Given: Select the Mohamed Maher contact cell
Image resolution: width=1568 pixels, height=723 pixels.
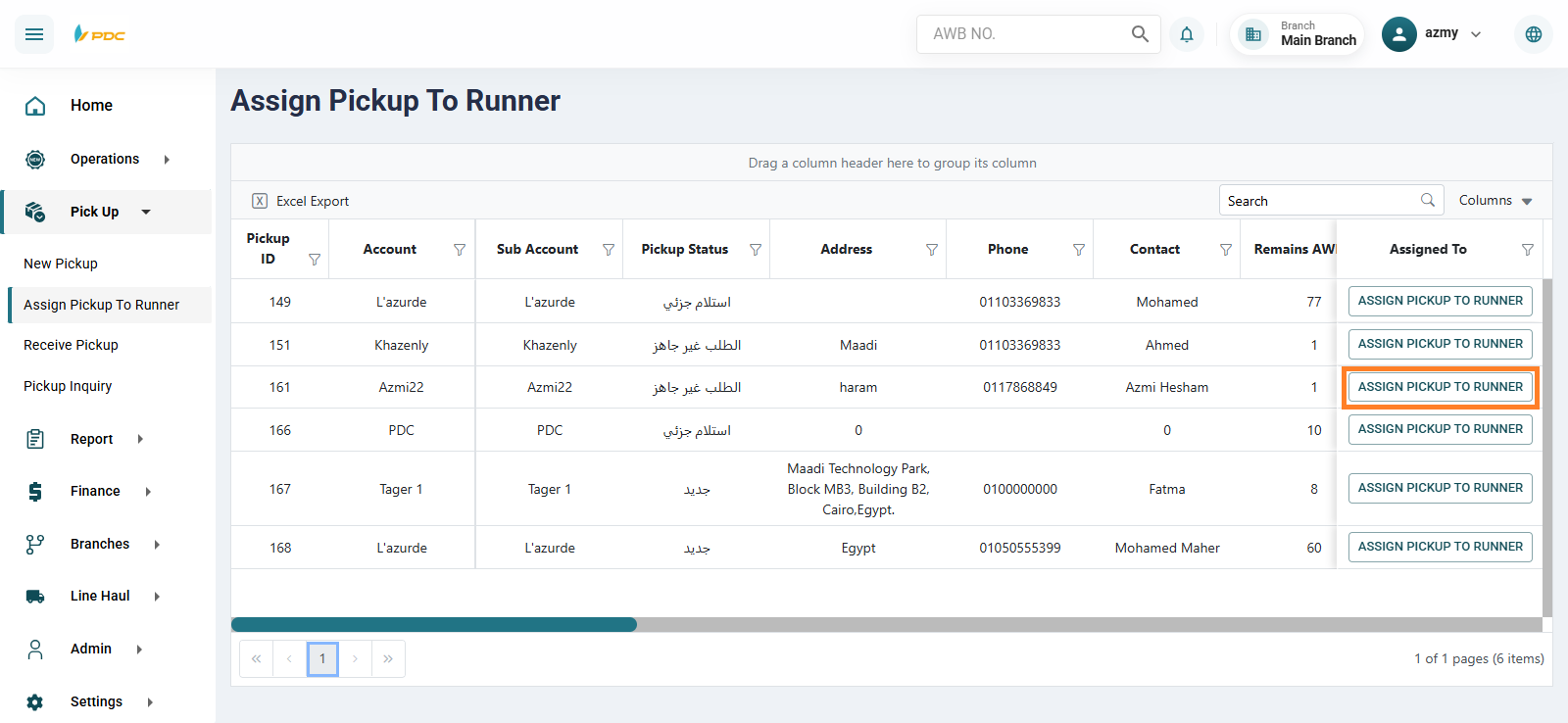Looking at the screenshot, I should [x=1167, y=548].
